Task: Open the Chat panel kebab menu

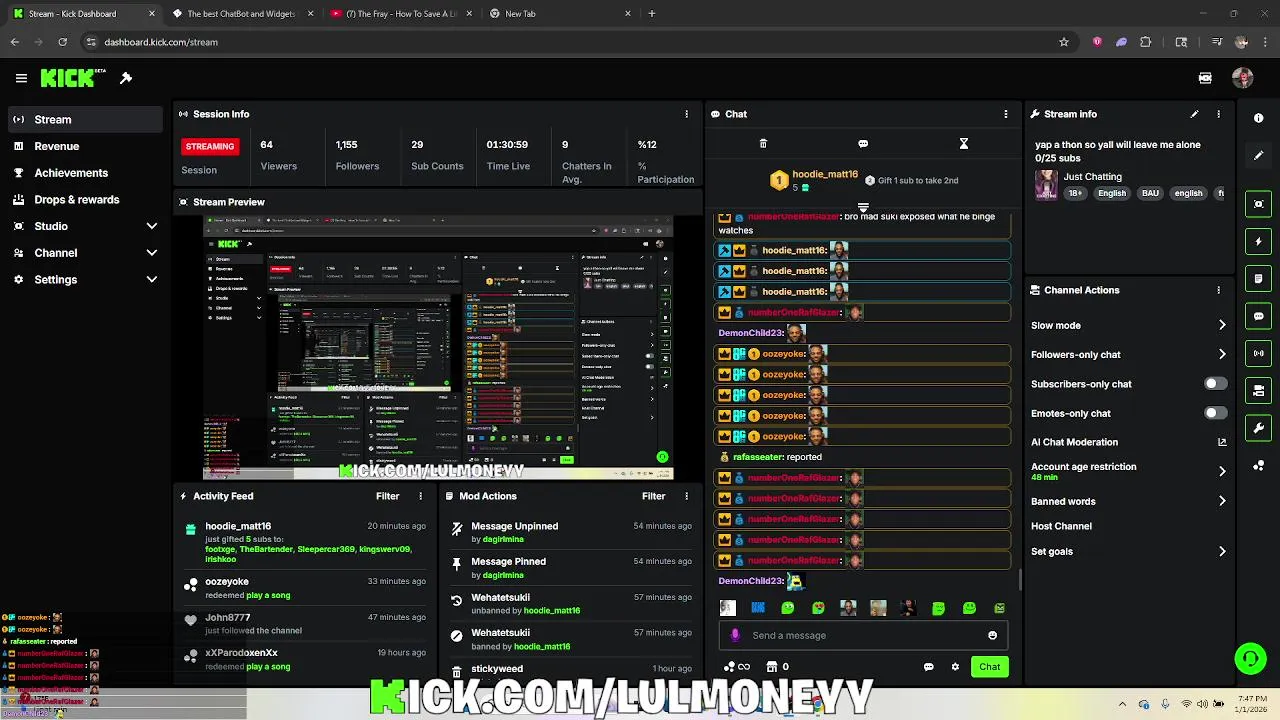Action: coord(1006,114)
